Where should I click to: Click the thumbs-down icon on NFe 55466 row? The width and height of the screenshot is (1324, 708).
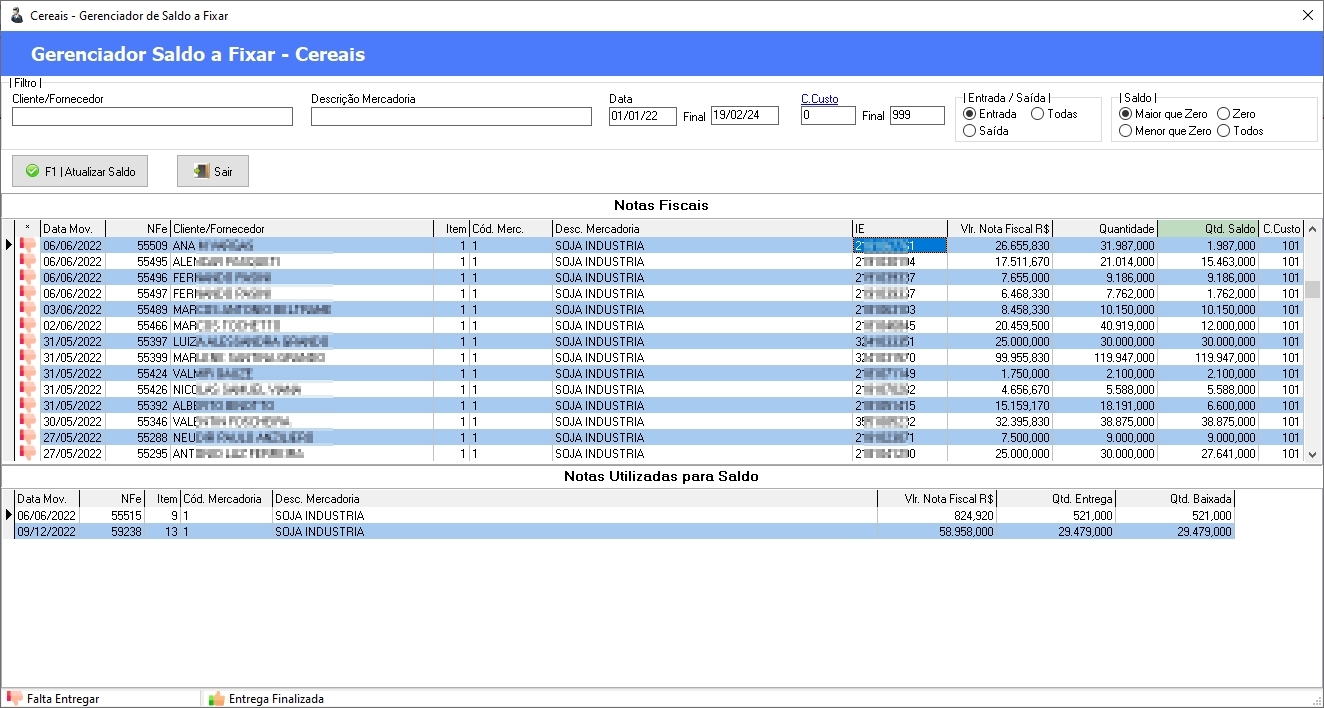pos(27,325)
